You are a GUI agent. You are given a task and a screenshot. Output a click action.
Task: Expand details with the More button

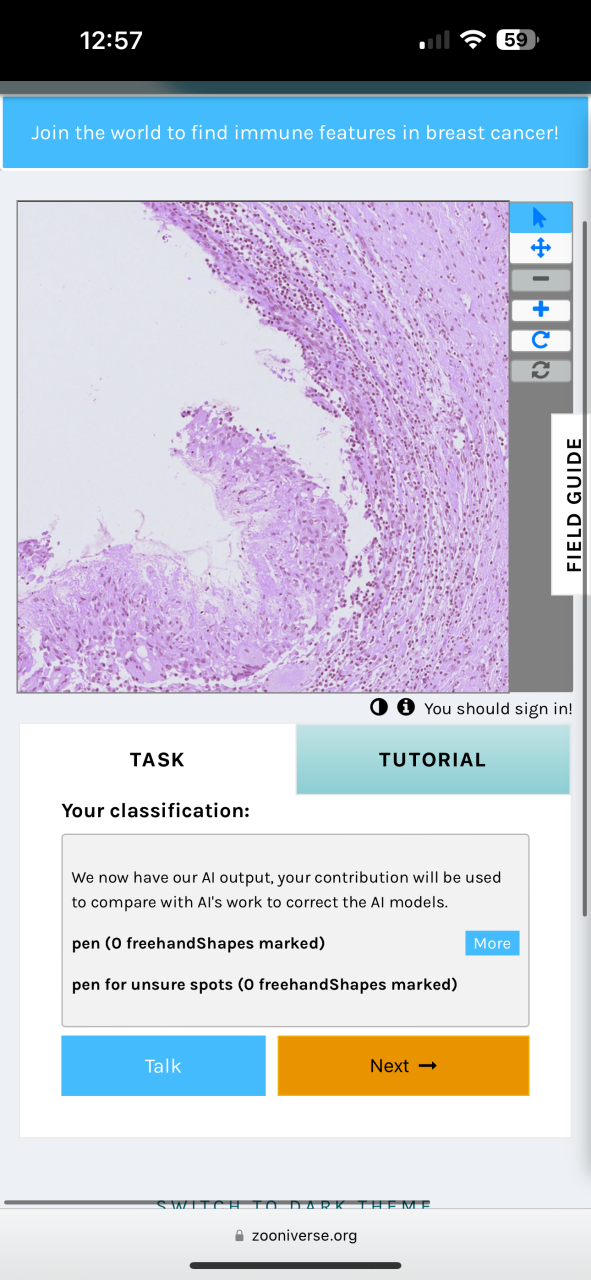(x=492, y=943)
